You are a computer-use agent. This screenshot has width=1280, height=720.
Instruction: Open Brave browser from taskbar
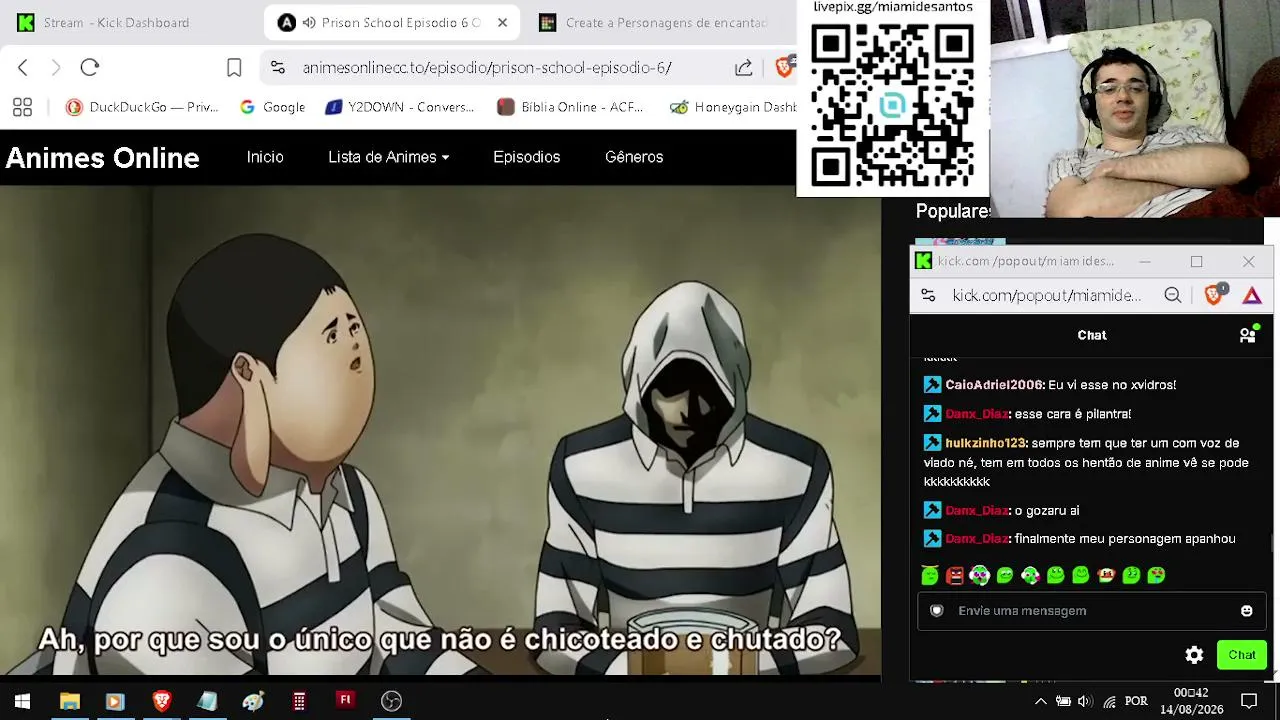pos(161,701)
